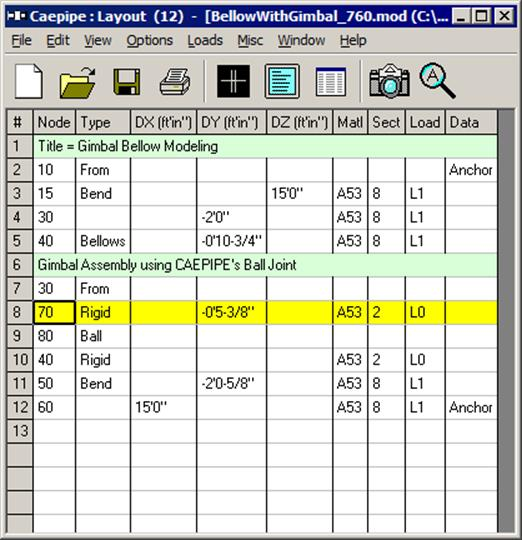Click the magnifier zoom icon
The width and height of the screenshot is (522, 540).
tap(438, 81)
